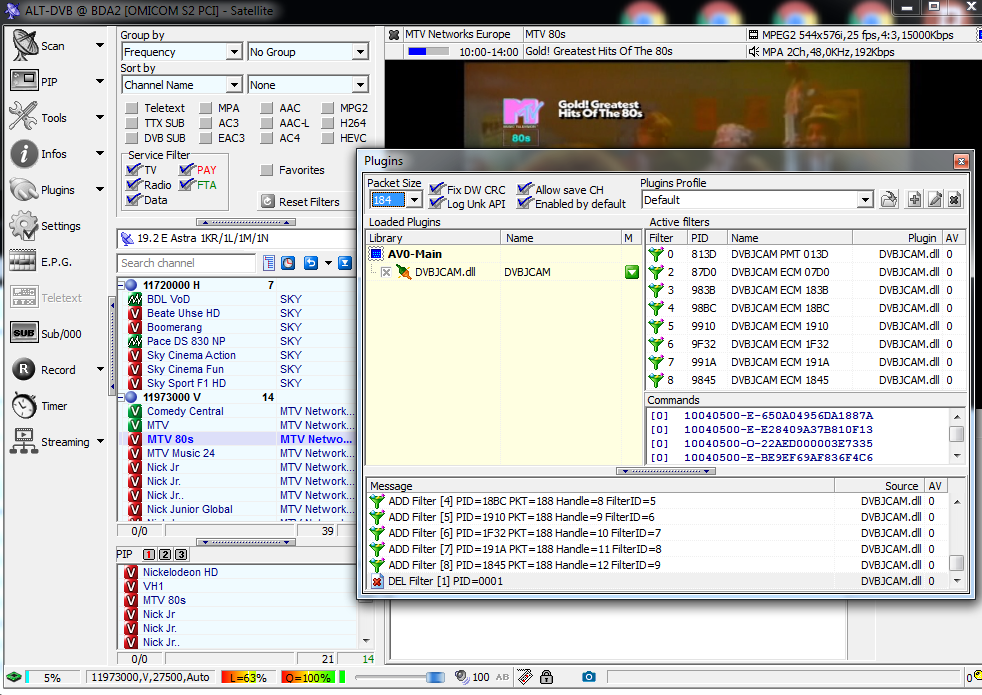The height and width of the screenshot is (695, 982).
Task: Click the padlock icon in status bar
Action: [547, 677]
